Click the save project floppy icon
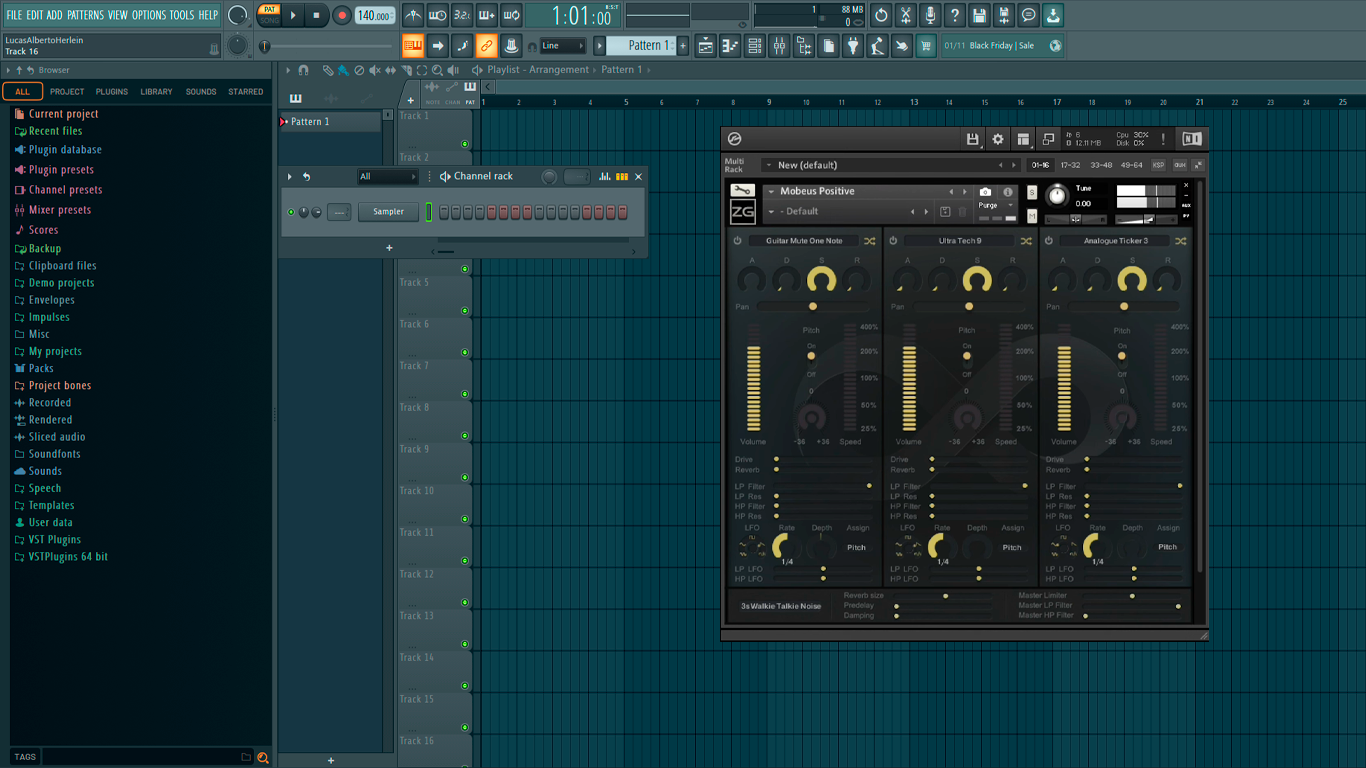1366x768 pixels. click(979, 15)
